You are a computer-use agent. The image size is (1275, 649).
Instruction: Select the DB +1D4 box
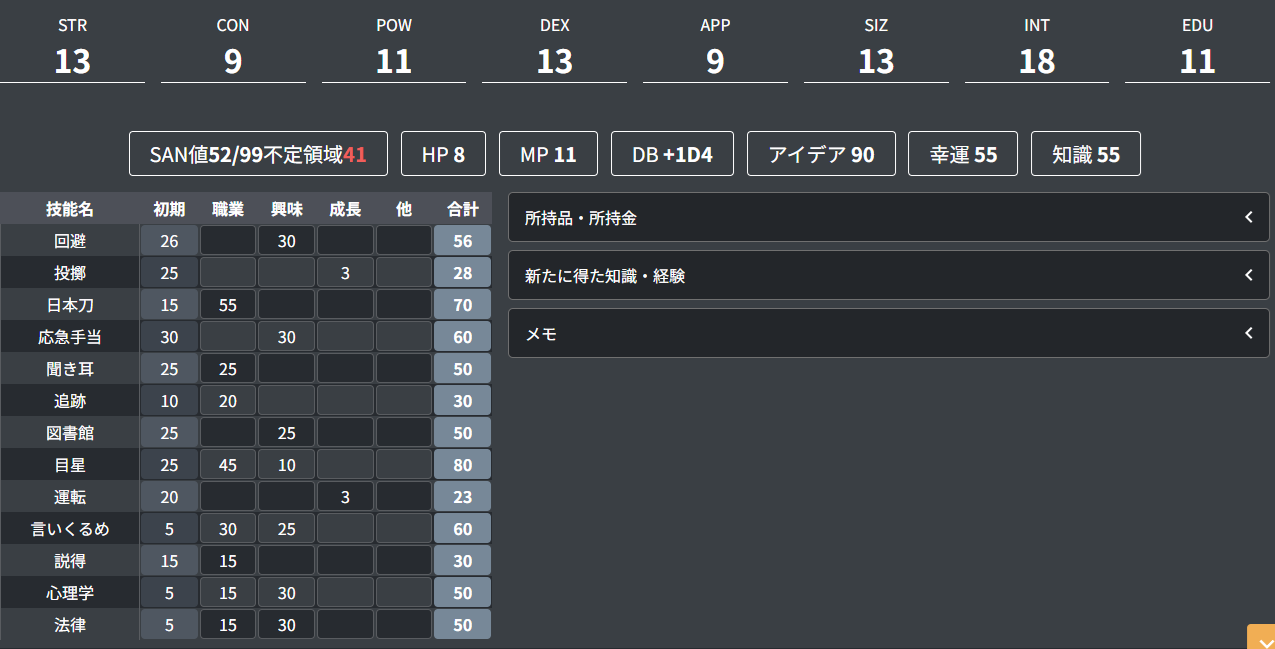(672, 154)
